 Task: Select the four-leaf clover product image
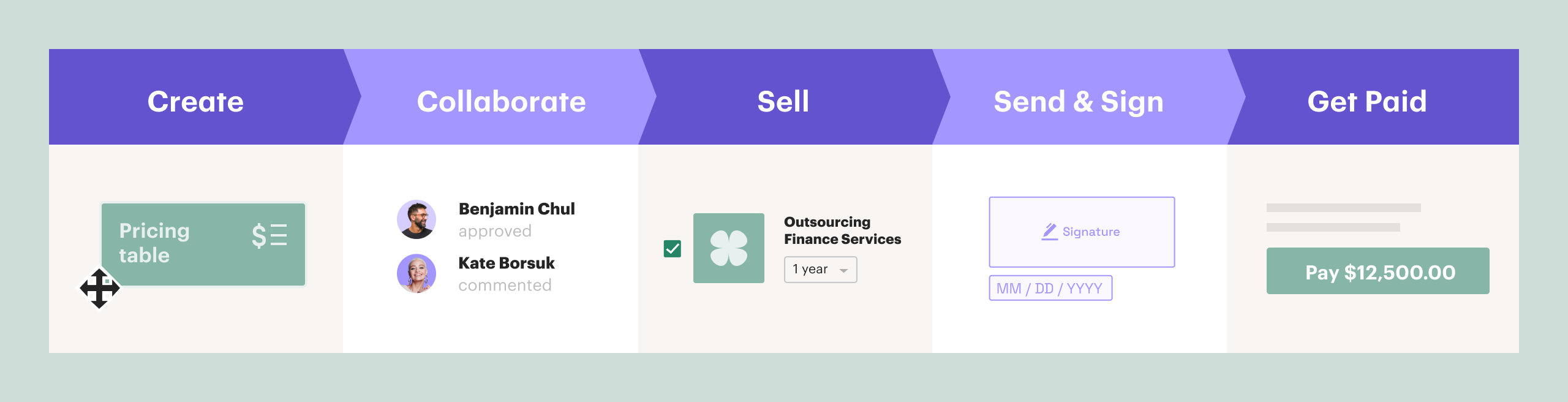click(728, 248)
